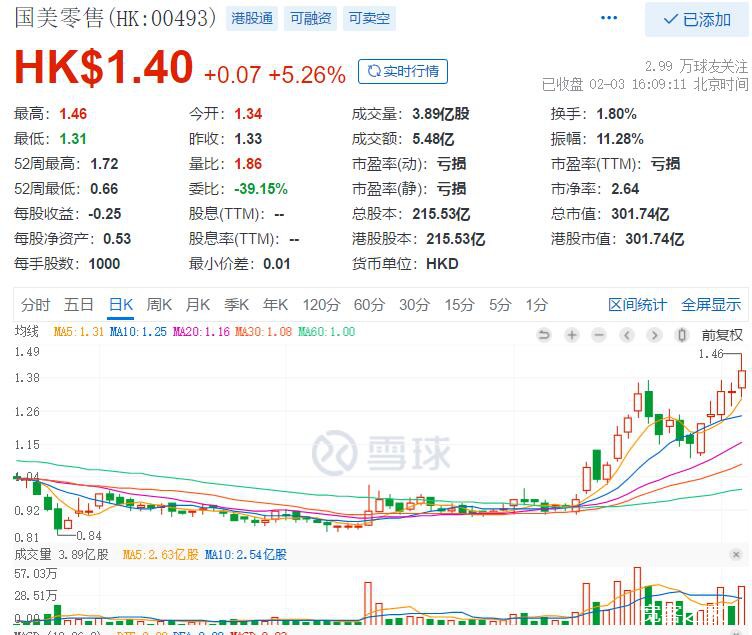Viewport: 752px width, 635px height.
Task: Click the 总市值 value 301.74亿
Action: click(x=640, y=213)
